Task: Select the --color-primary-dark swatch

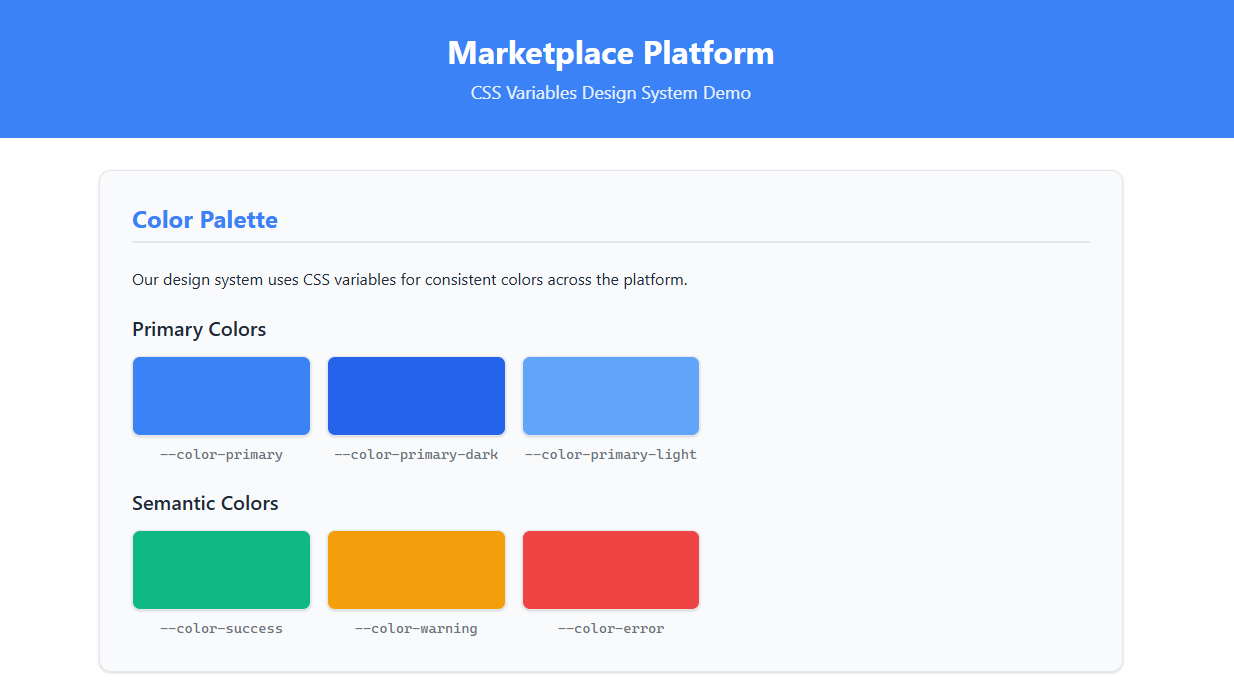Action: point(415,395)
